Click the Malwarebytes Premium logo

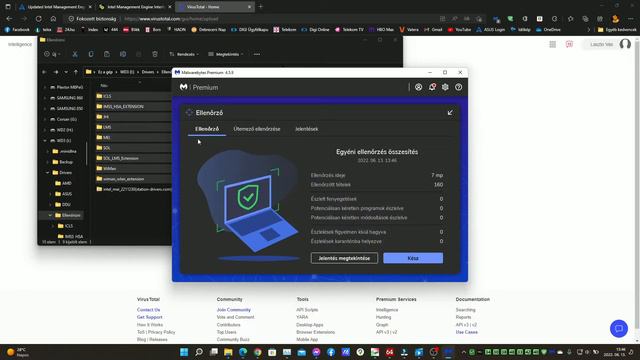tap(199, 87)
